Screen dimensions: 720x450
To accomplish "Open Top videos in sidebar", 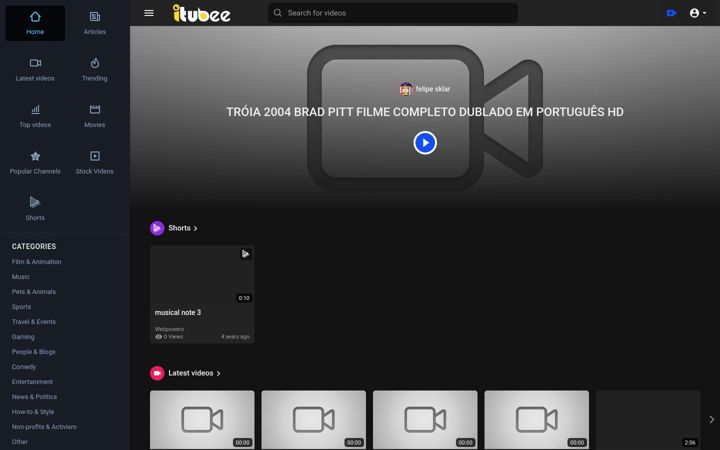I will [x=35, y=116].
